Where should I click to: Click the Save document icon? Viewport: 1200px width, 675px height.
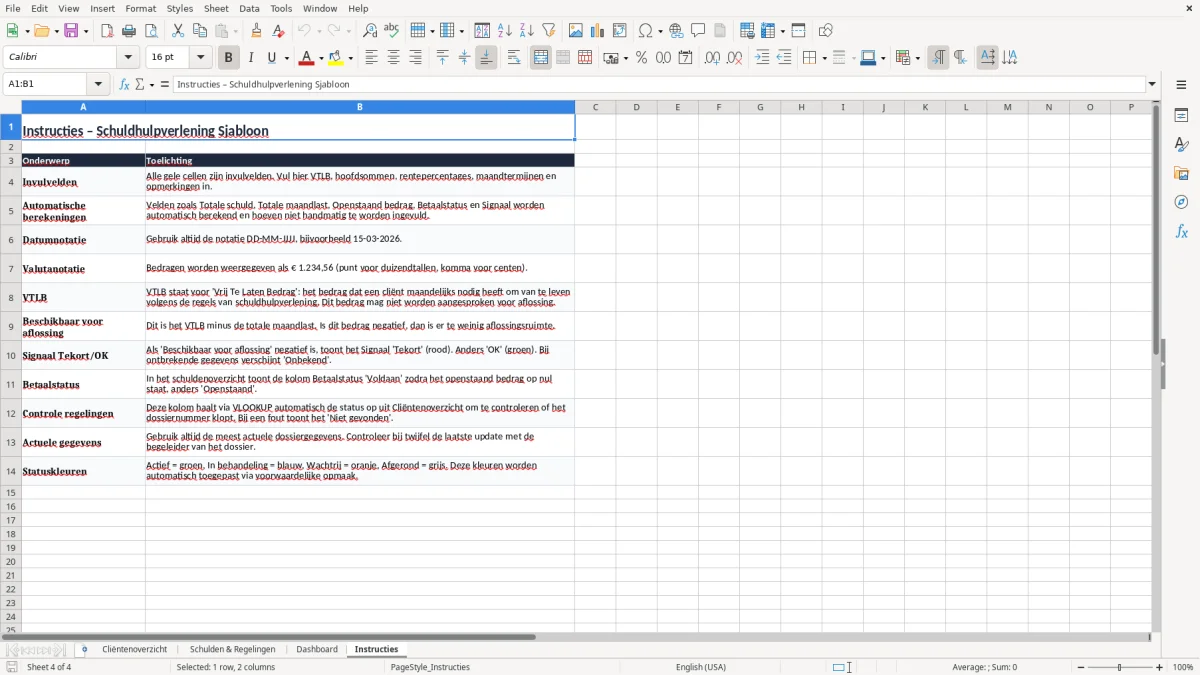tap(71, 31)
